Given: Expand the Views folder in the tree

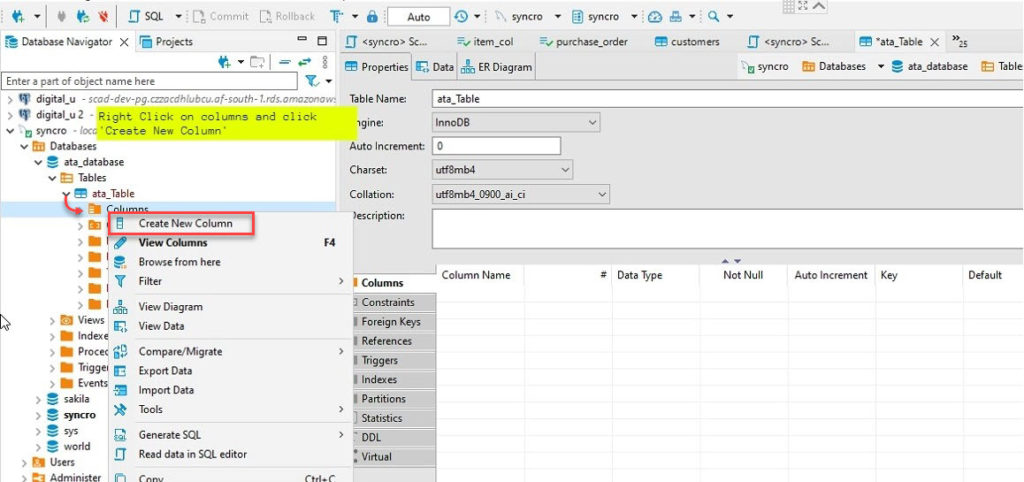Looking at the screenshot, I should pos(52,320).
